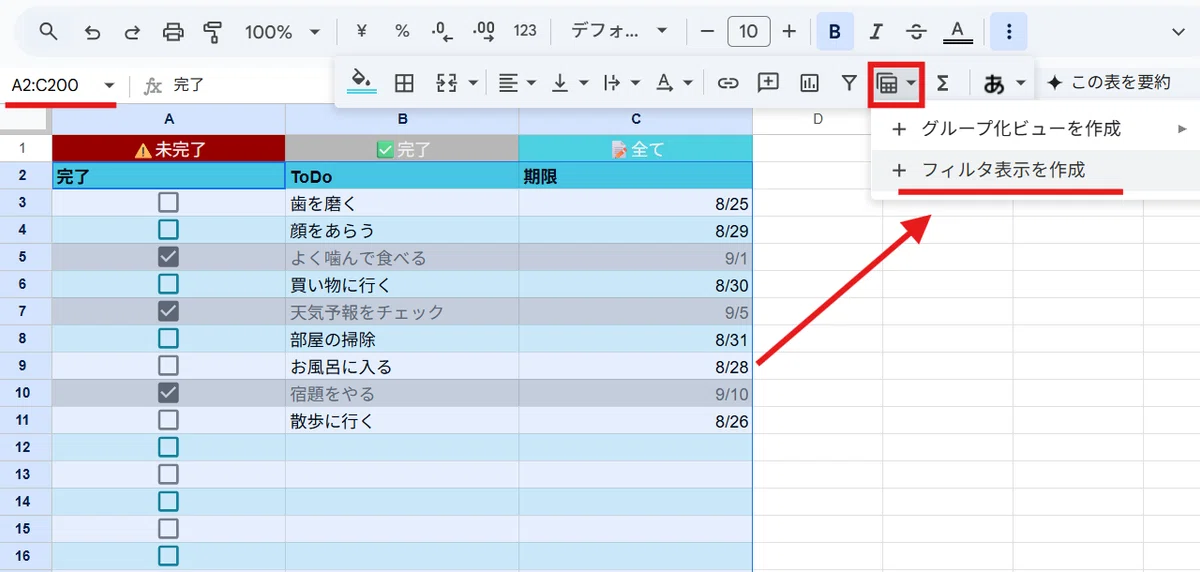The image size is (1200, 572).
Task: Check the 散歩に行く checkbox
Action: (x=168, y=419)
